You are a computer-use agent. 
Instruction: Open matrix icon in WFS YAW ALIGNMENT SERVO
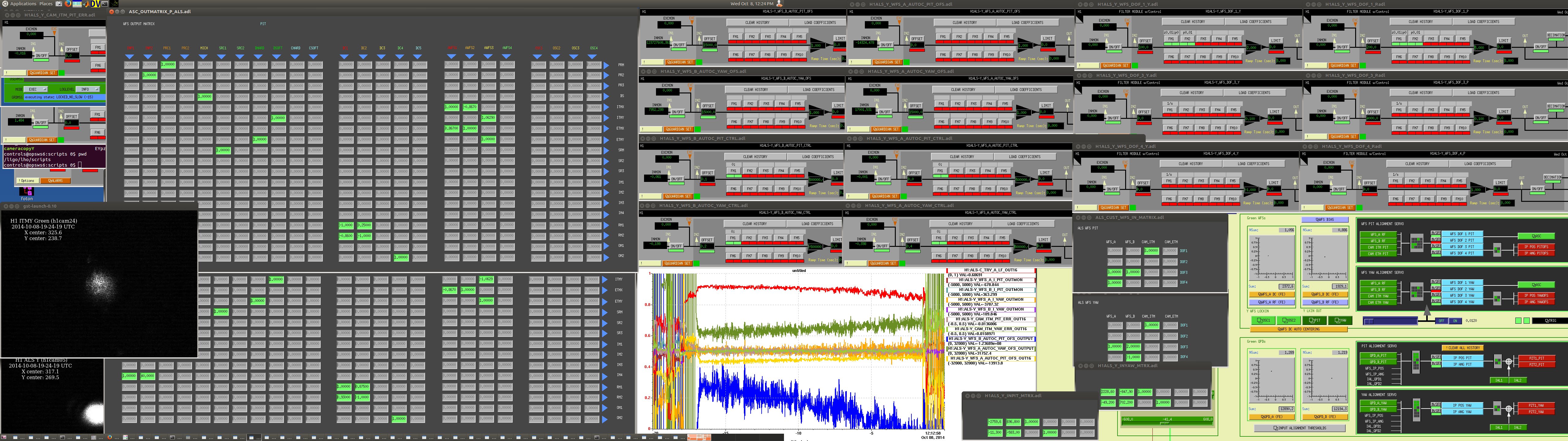(x=1416, y=292)
